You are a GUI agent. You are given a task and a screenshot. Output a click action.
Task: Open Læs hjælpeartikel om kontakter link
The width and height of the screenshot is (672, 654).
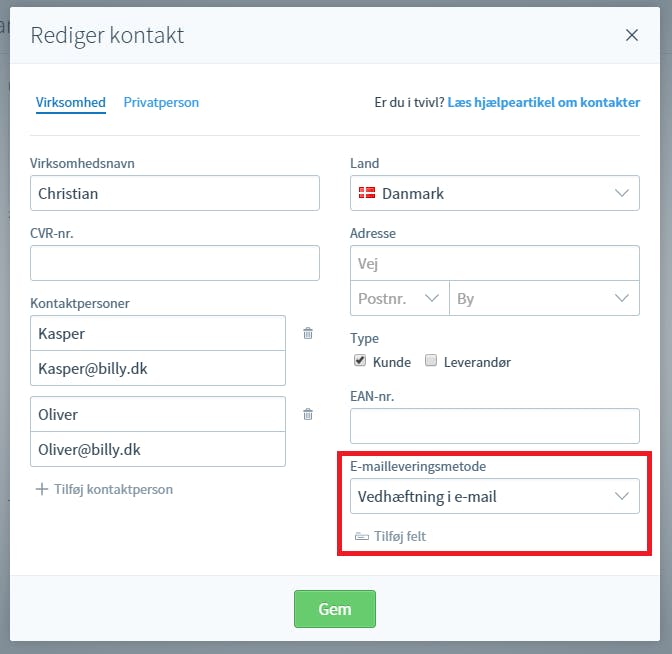click(543, 102)
